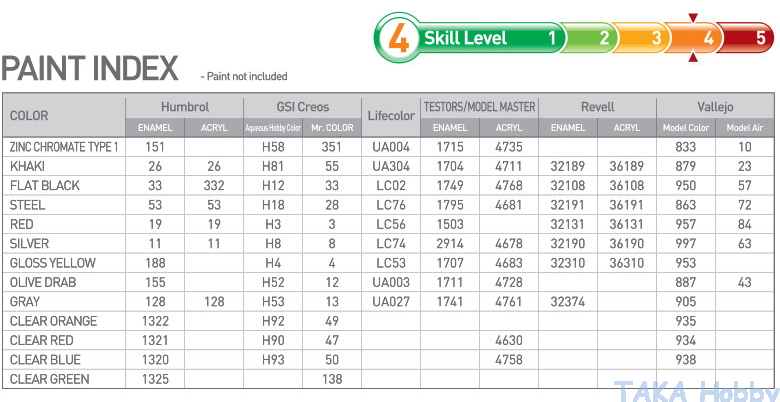The width and height of the screenshot is (780, 402).
Task: Click the Humbrol column header
Action: (185, 107)
